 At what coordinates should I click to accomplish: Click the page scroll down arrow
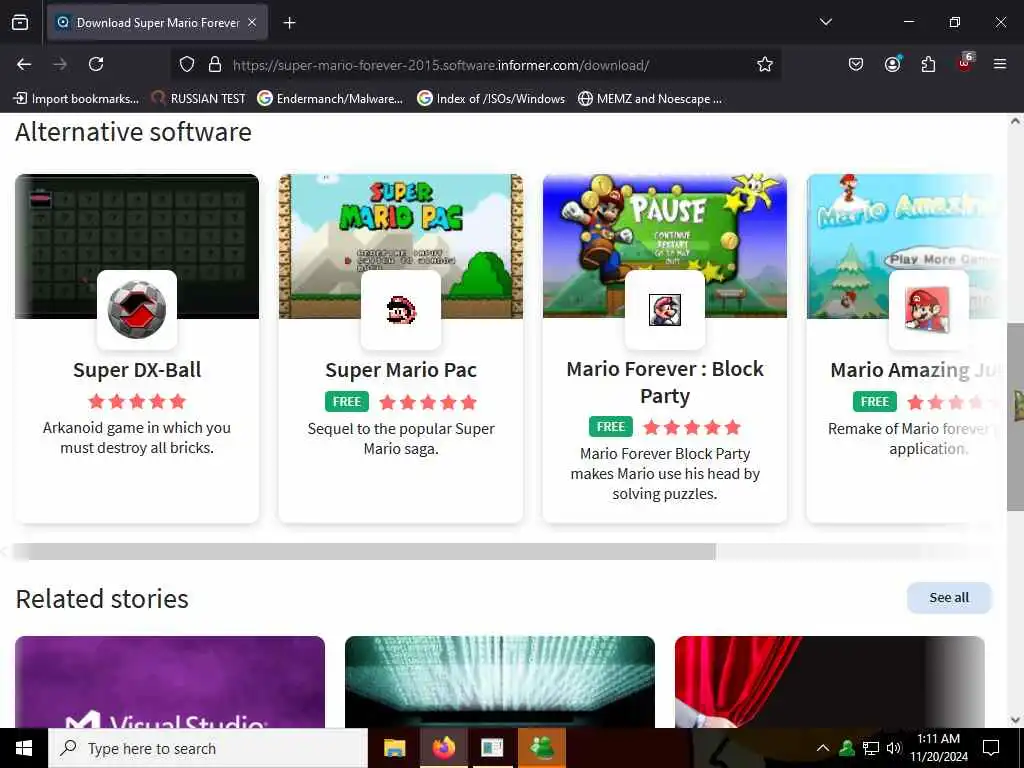[1016, 720]
